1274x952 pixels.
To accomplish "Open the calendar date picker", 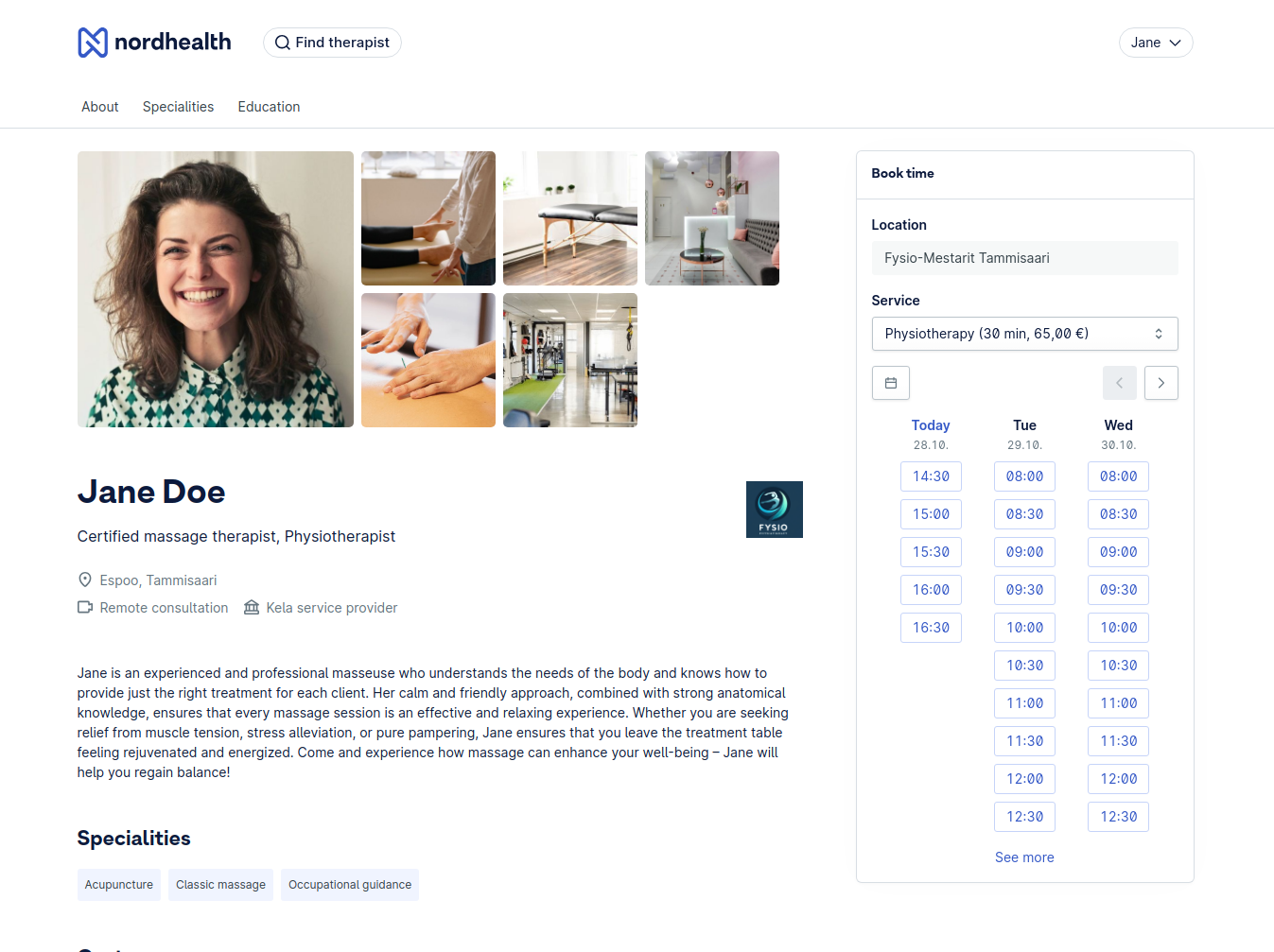I will coord(890,383).
